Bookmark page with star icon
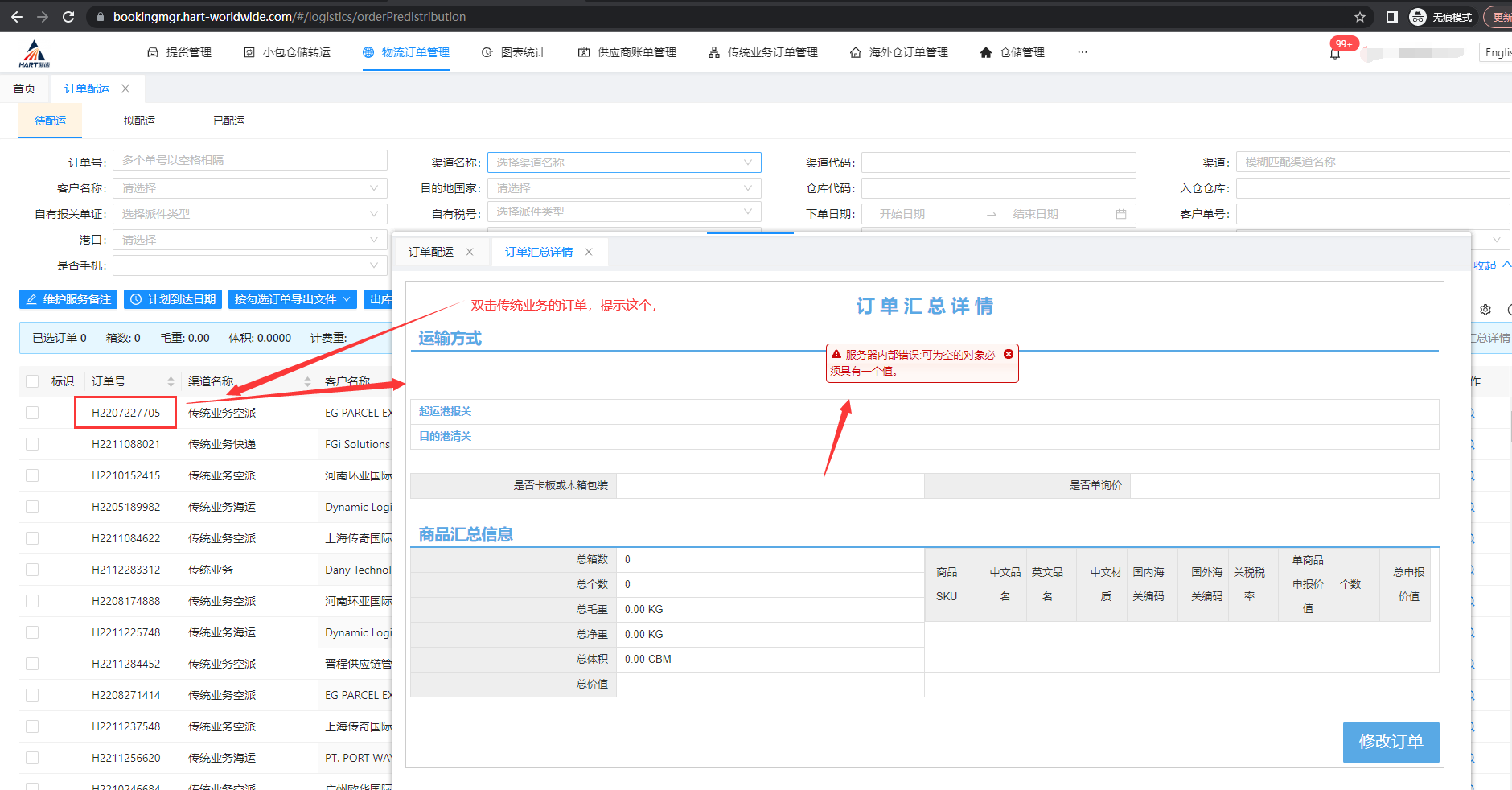 (x=1360, y=17)
